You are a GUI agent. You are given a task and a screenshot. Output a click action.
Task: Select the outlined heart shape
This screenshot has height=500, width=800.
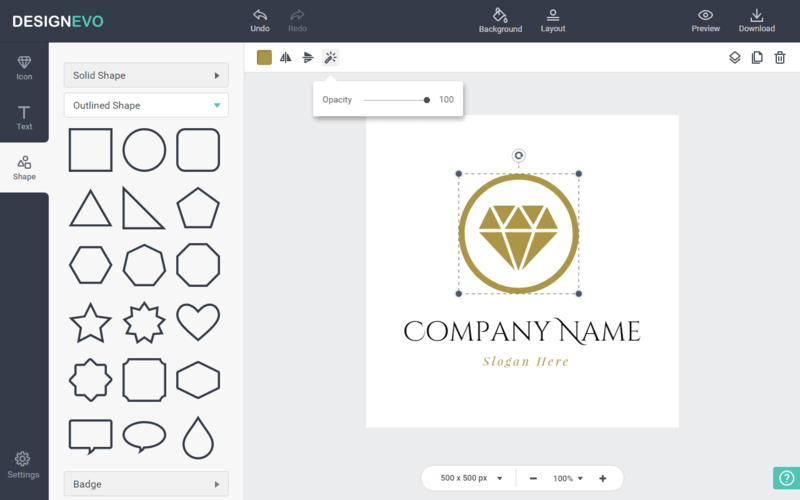tap(198, 322)
